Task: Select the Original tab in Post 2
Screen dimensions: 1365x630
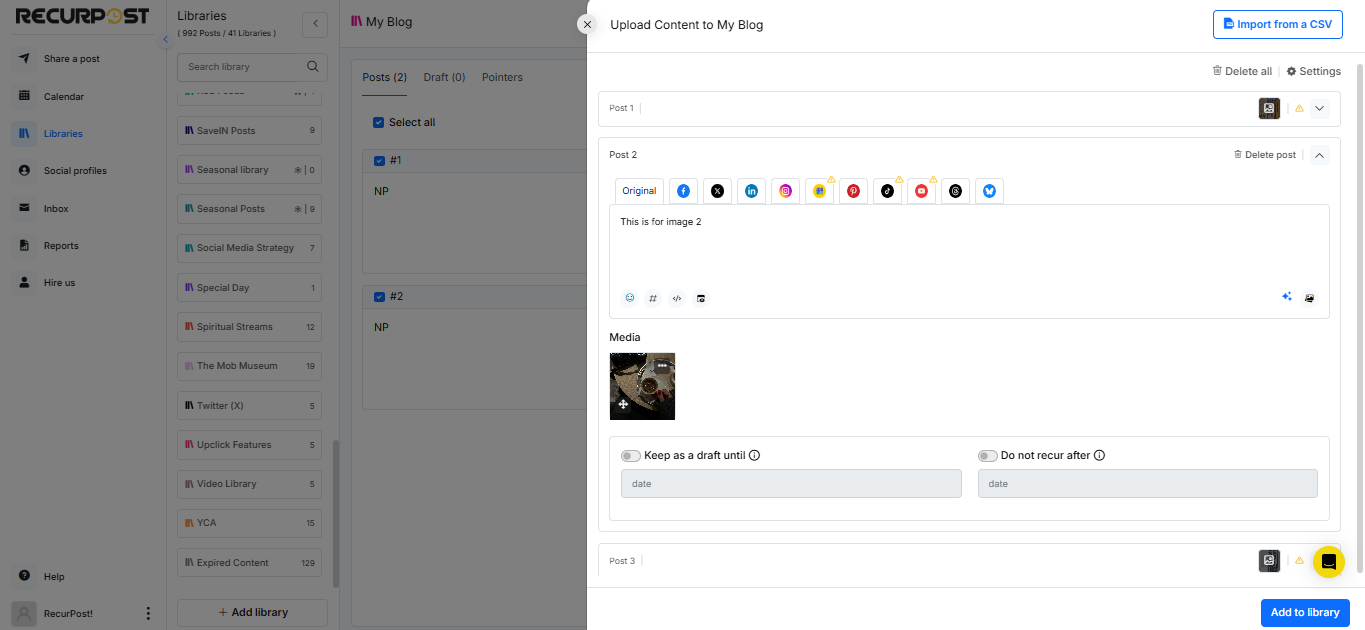Action: click(639, 191)
